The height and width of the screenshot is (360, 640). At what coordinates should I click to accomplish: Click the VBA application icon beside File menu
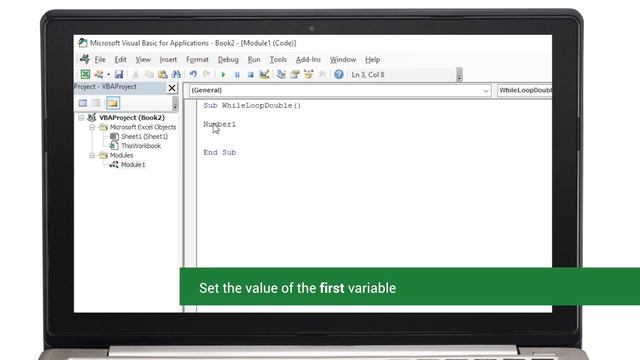click(x=85, y=59)
